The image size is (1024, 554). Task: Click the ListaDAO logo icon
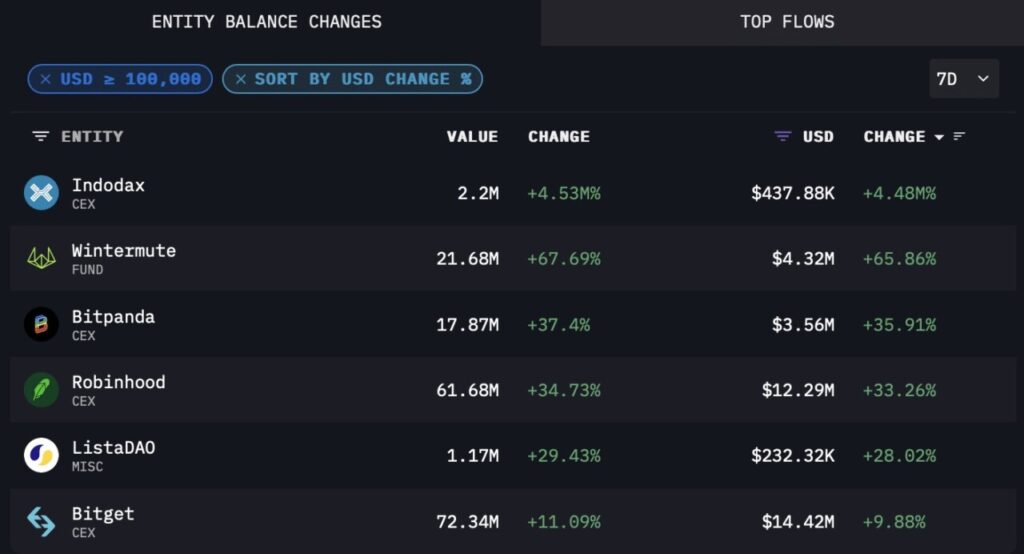pyautogui.click(x=41, y=455)
